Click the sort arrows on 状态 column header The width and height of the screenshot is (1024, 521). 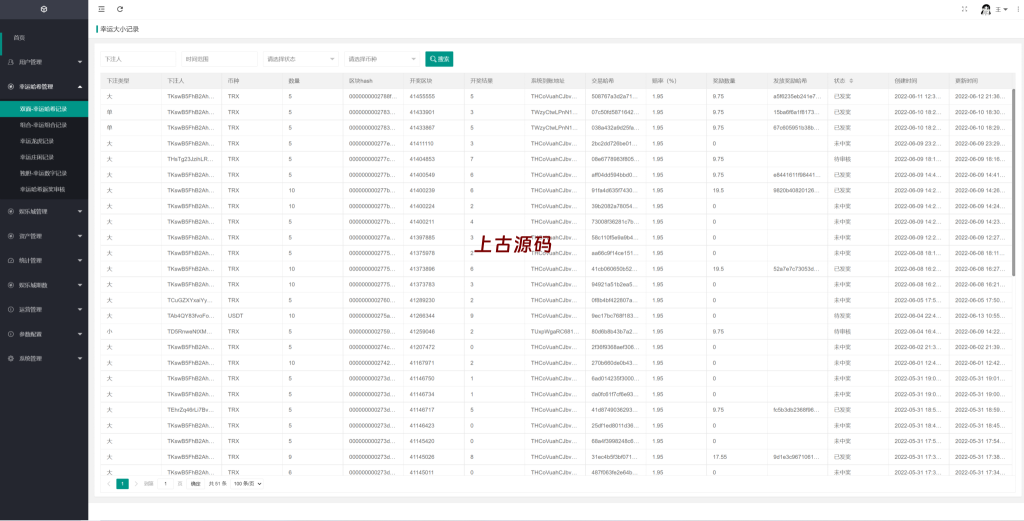tap(850, 81)
